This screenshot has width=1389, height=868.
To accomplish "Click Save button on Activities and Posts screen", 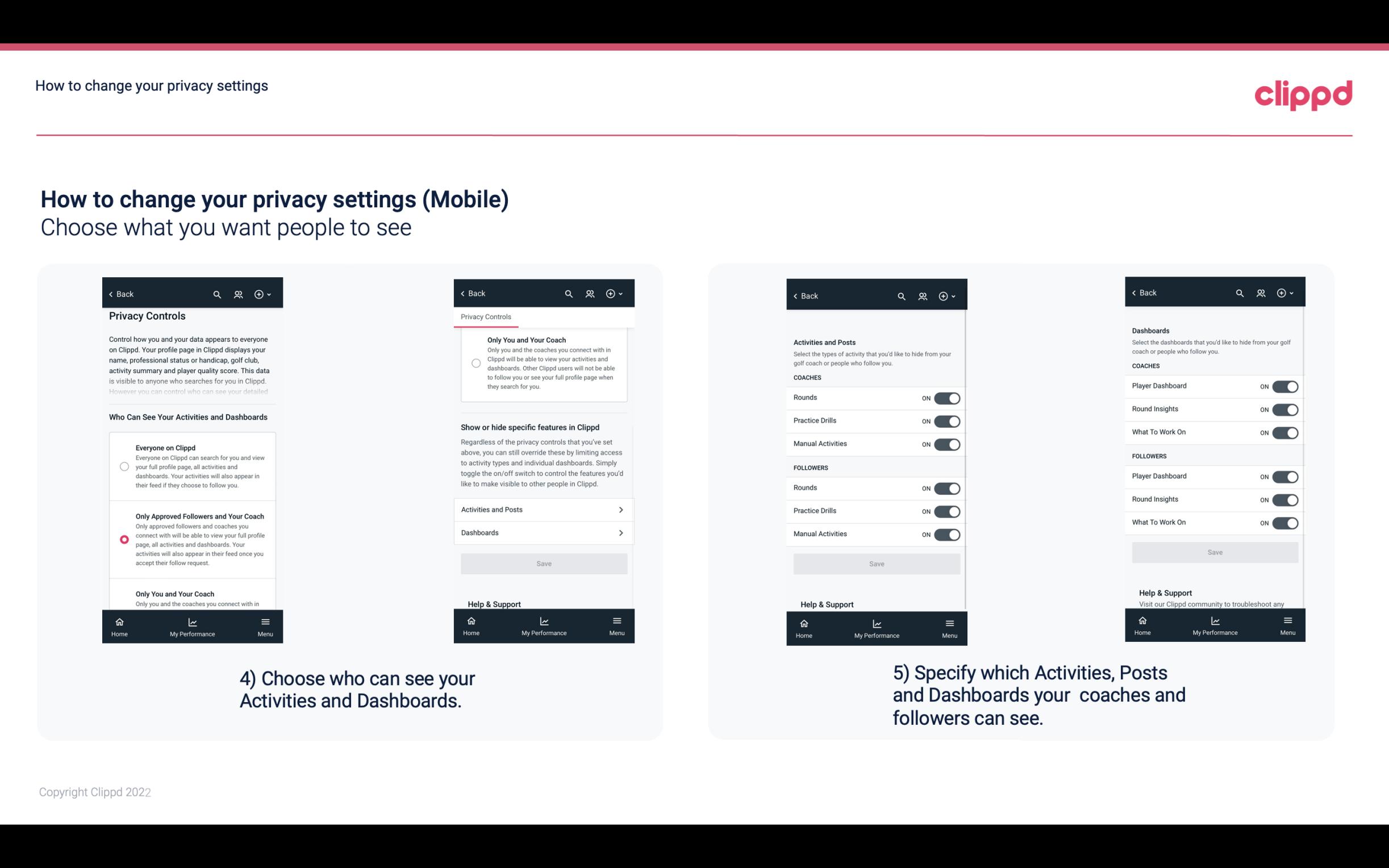I will pos(876,563).
